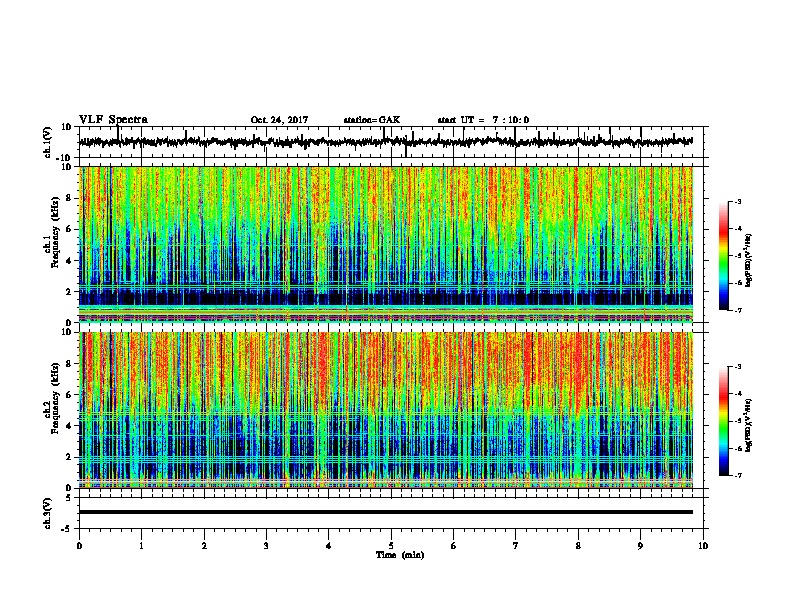Click the 'ch.3(V)' axis label
Screen dimensions: 792x612
[48, 513]
